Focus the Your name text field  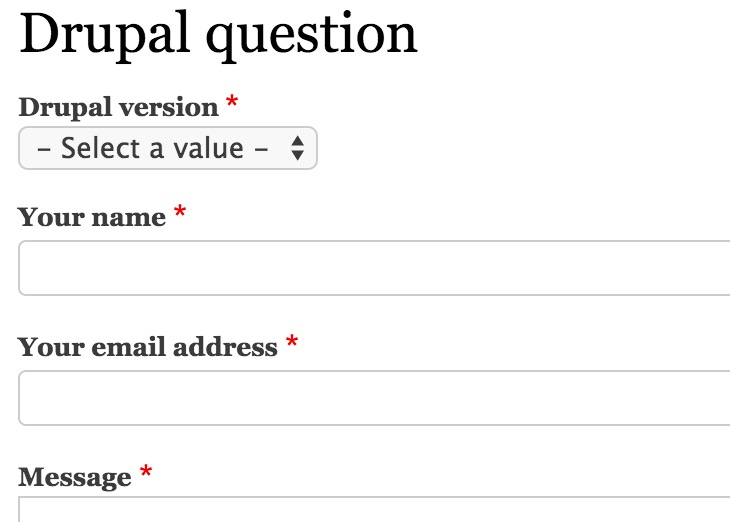(x=374, y=268)
